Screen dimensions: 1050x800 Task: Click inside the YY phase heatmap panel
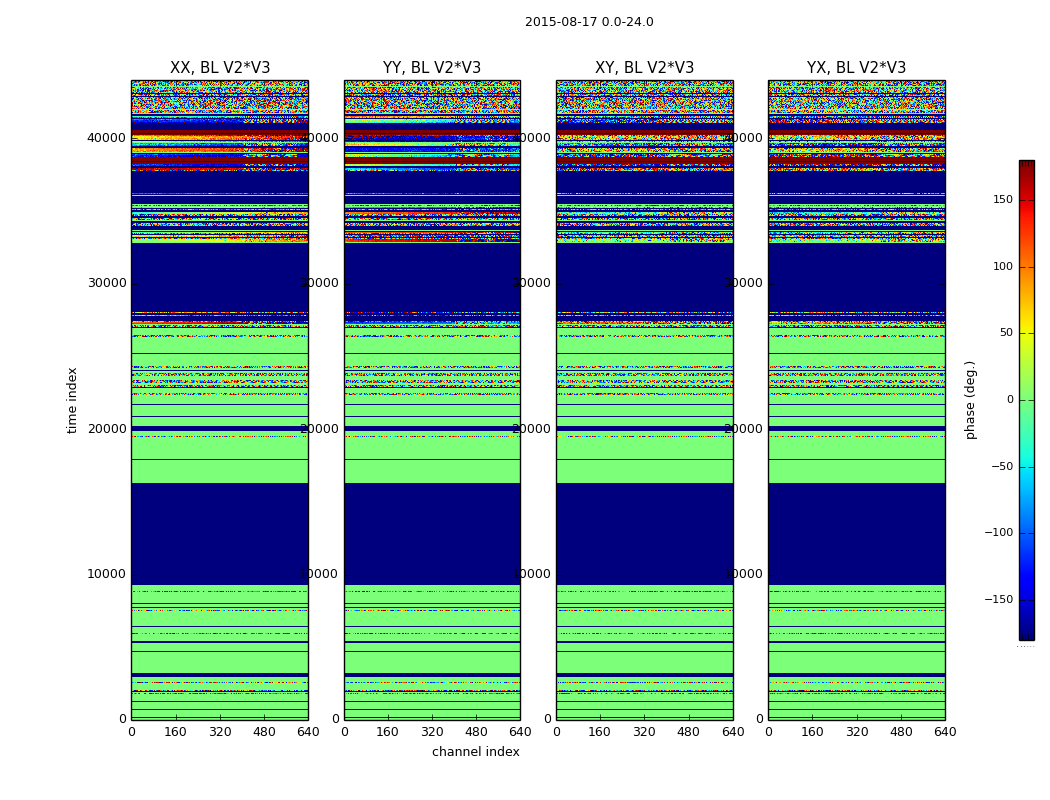[x=432, y=400]
